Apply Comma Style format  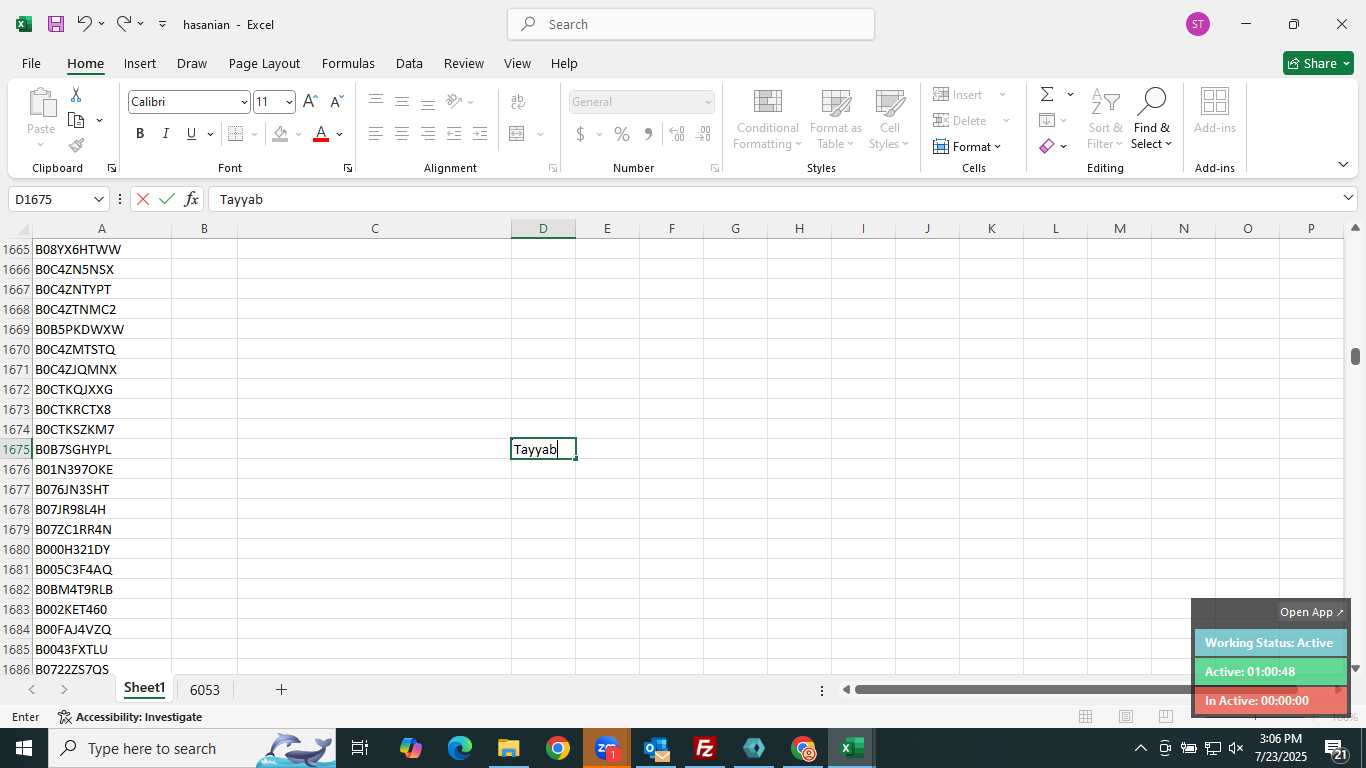648,134
